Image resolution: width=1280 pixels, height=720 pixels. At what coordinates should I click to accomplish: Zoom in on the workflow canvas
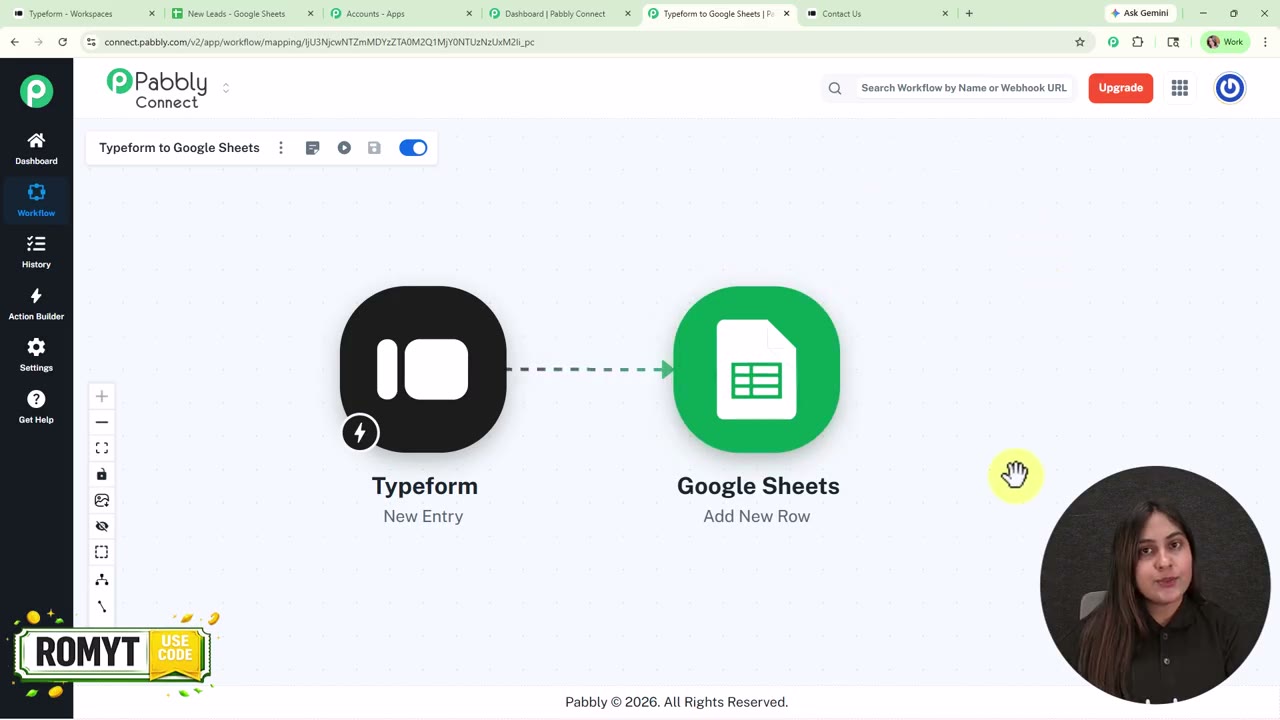tap(101, 397)
